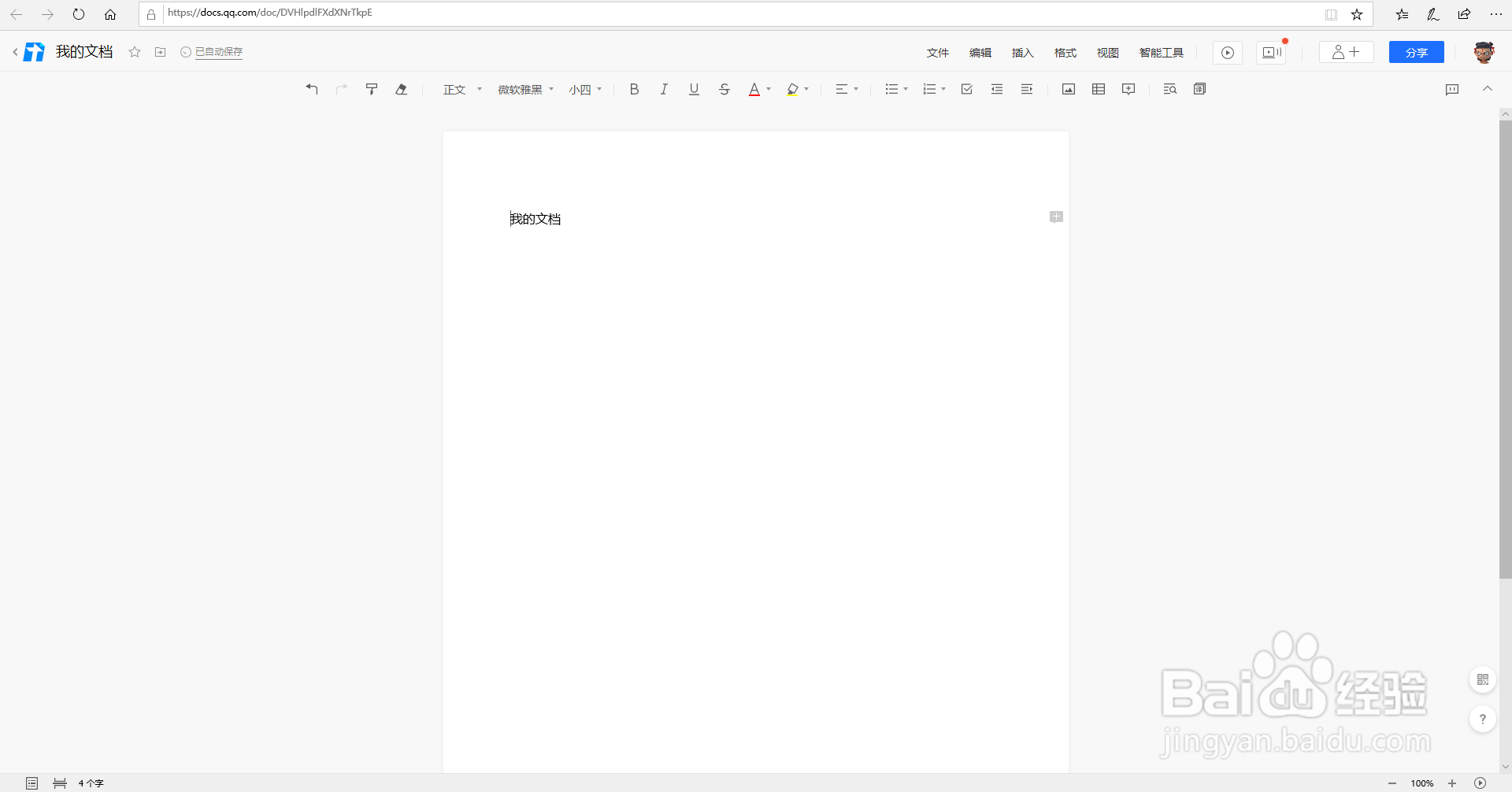Open the 文件 menu
The width and height of the screenshot is (1512, 792).
tap(938, 53)
